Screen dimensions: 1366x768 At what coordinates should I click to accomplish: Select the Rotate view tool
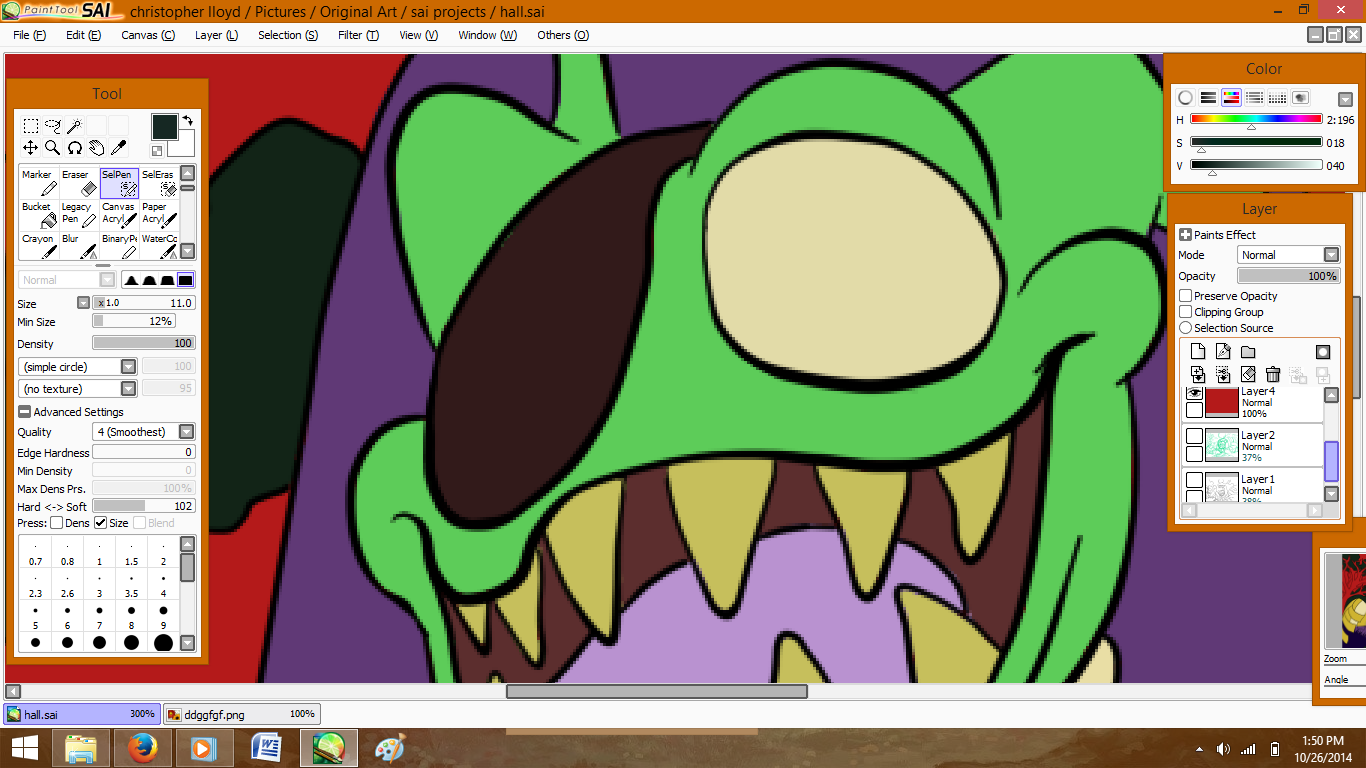[x=75, y=148]
